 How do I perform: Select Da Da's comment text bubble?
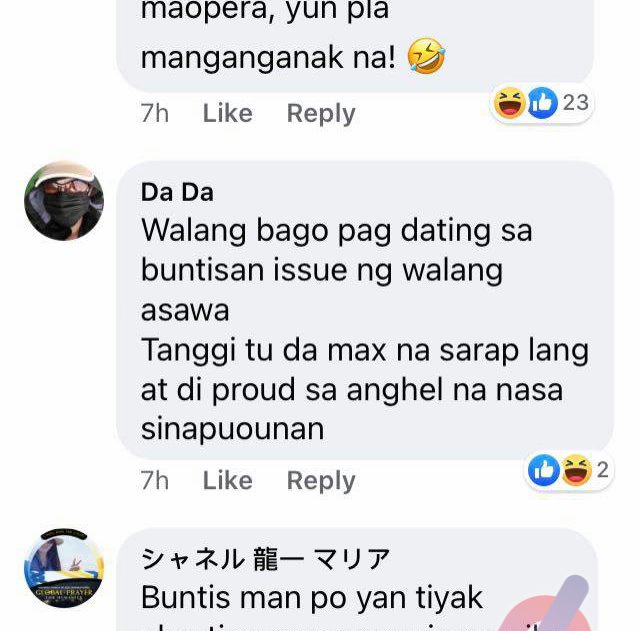pyautogui.click(x=365, y=310)
